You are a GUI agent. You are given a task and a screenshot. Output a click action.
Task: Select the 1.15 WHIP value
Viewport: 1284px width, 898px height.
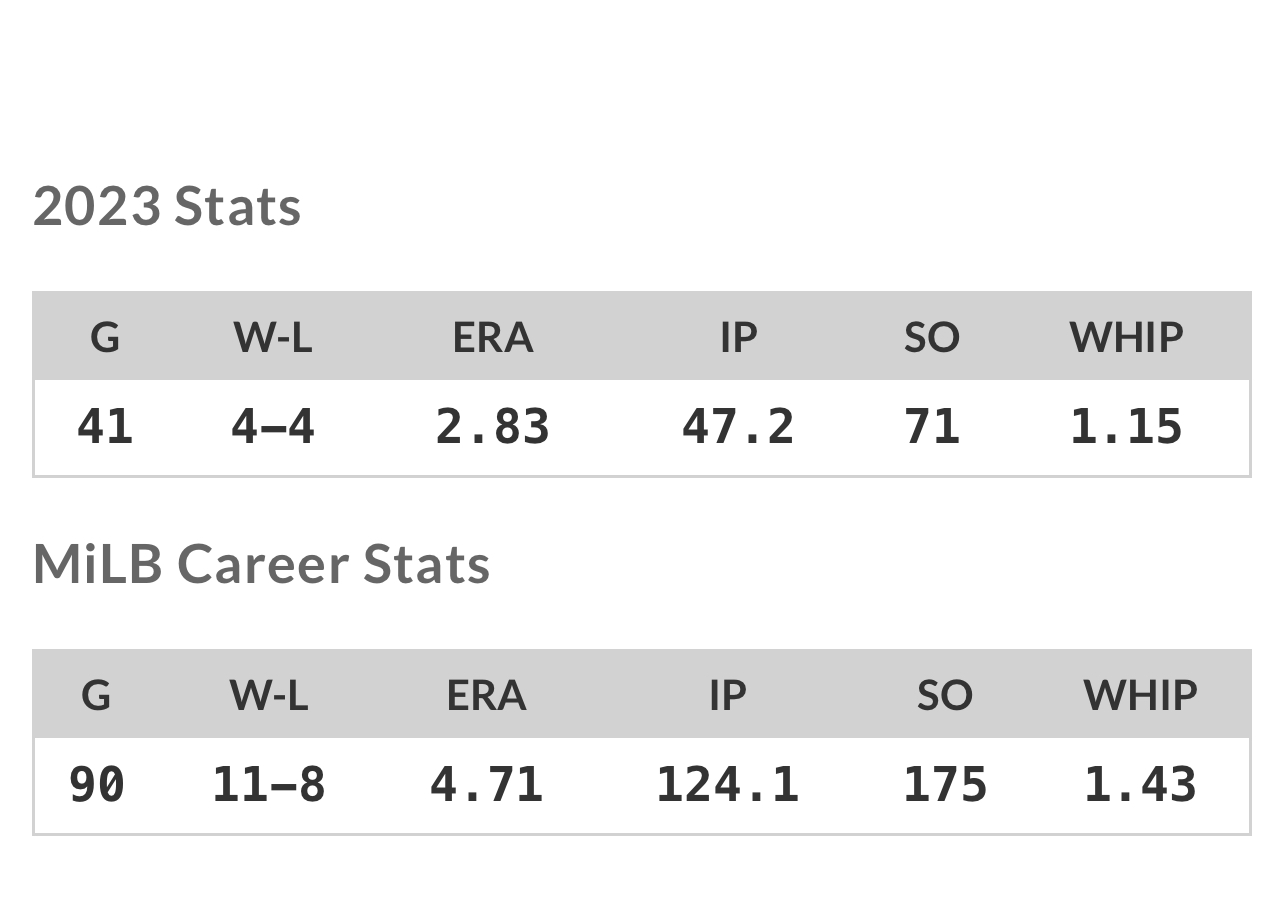(x=1126, y=427)
